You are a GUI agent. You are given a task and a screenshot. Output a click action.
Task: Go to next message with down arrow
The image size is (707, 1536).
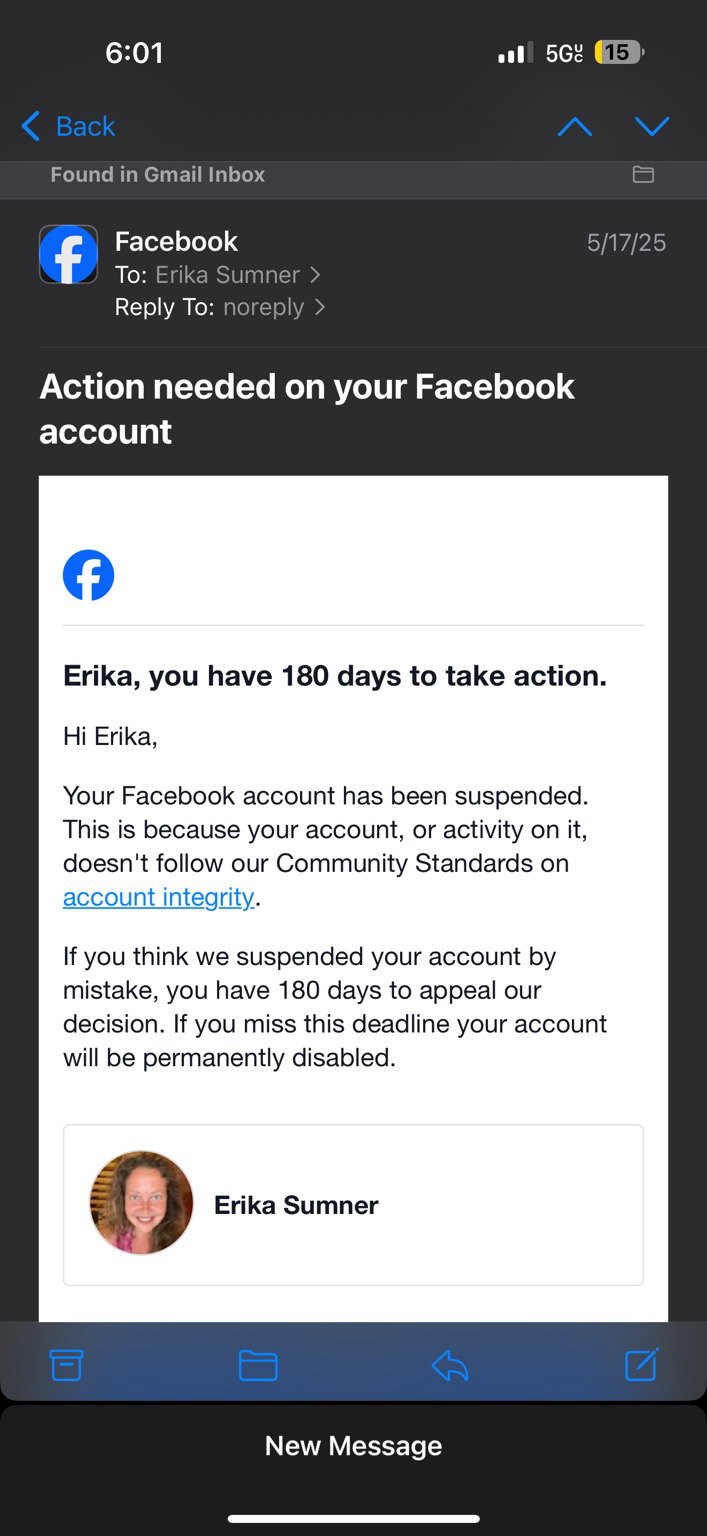[x=652, y=127]
